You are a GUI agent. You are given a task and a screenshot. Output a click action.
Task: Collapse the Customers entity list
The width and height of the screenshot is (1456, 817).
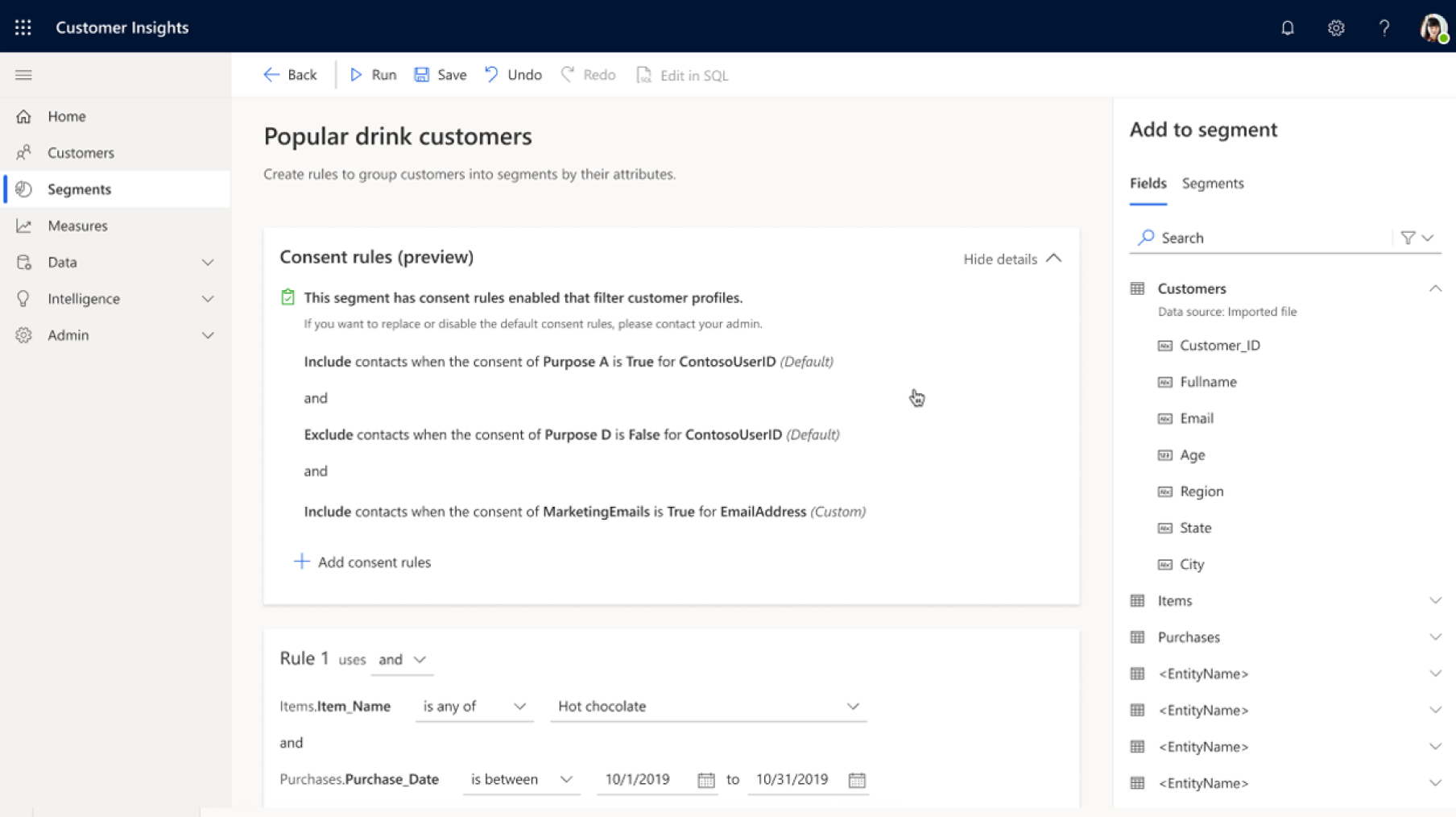point(1435,288)
